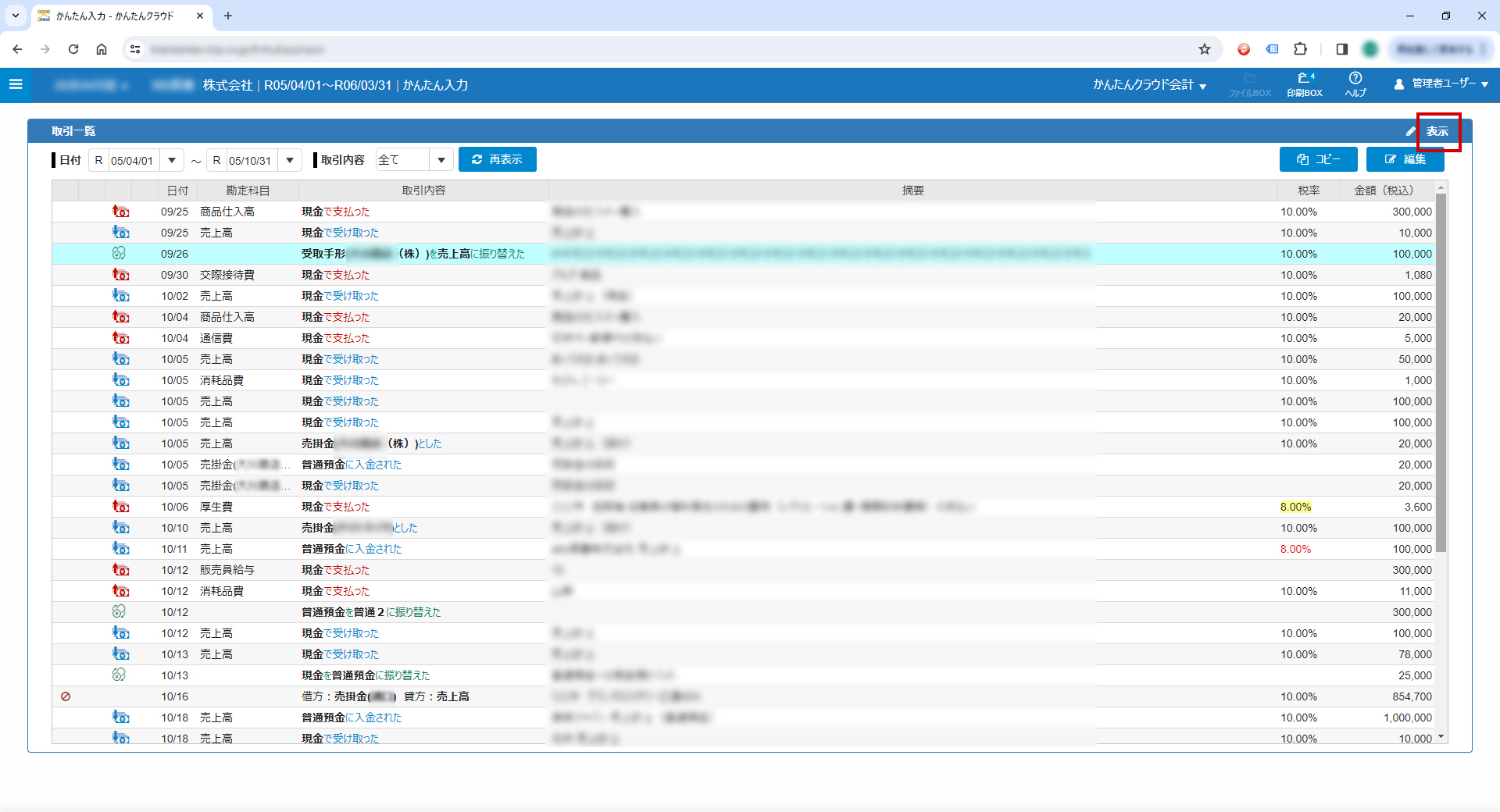Open the ヘルプ help icon

click(x=1355, y=84)
